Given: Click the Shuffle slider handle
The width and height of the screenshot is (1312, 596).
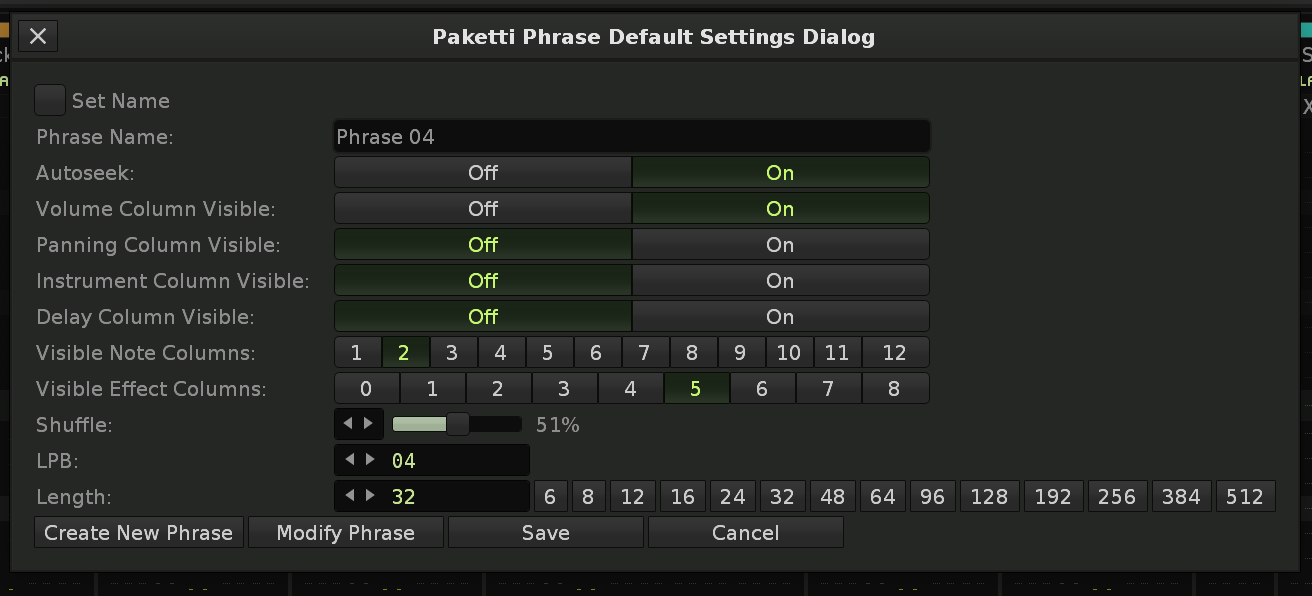Looking at the screenshot, I should click(457, 424).
